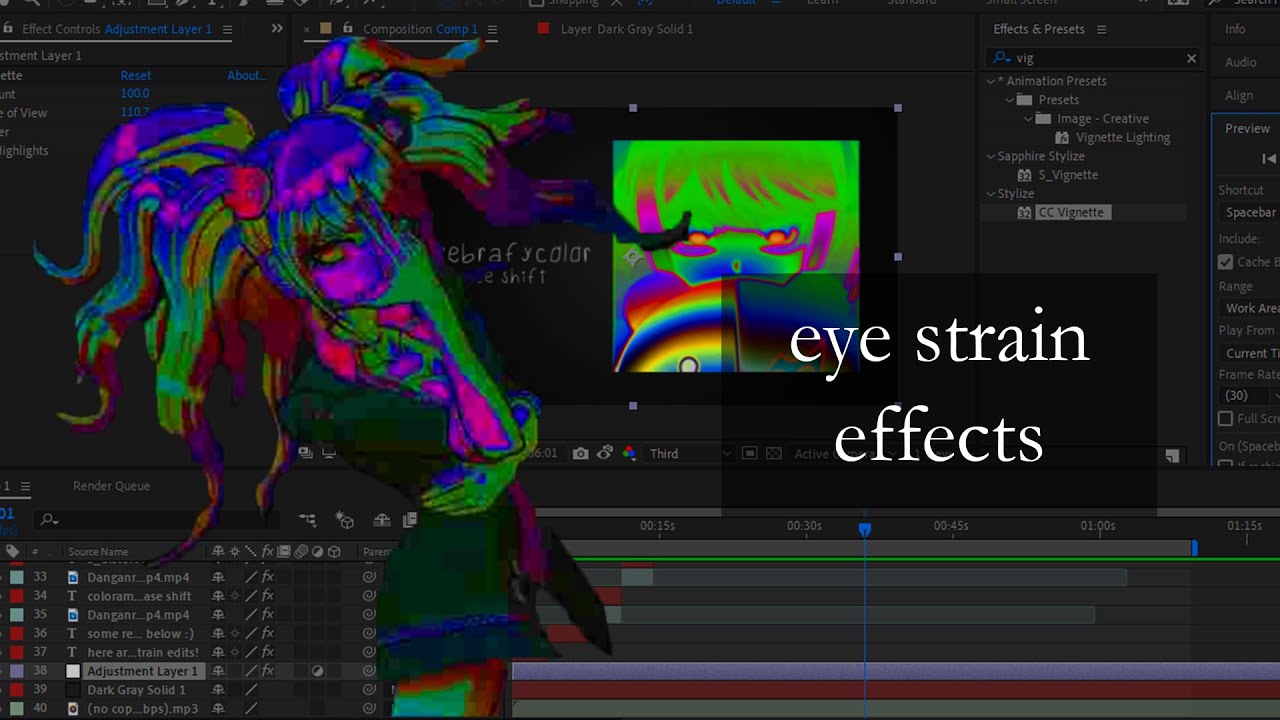Screen dimensions: 1280x720
Task: Click the Effects & Presets search field
Action: pyautogui.click(x=1092, y=59)
